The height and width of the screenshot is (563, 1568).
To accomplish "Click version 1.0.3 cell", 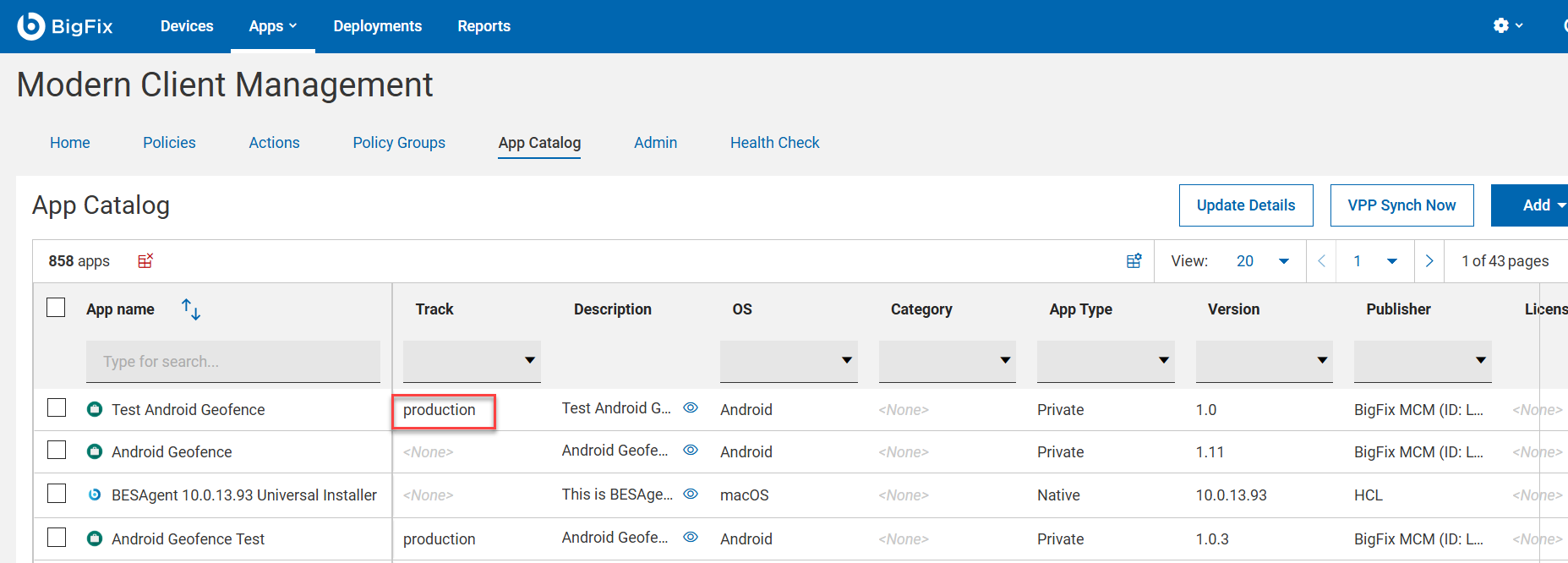I will [1212, 539].
